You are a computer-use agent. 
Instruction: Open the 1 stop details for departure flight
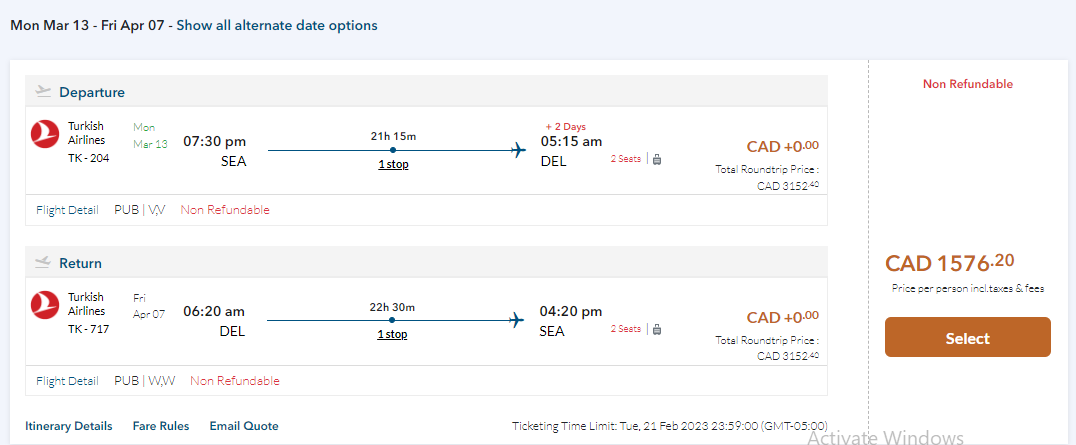[x=393, y=164]
